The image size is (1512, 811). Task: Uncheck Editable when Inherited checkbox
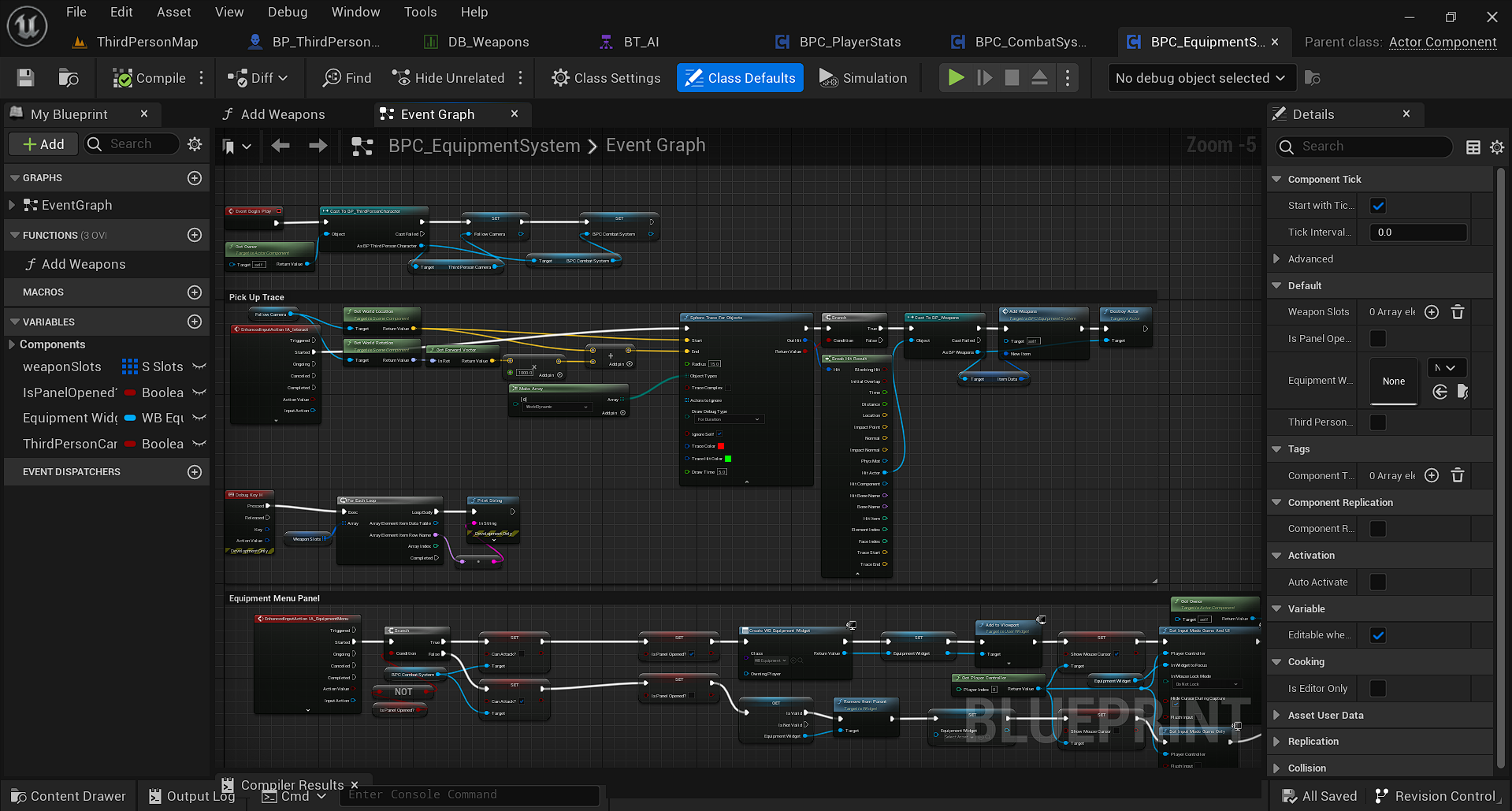pos(1378,635)
